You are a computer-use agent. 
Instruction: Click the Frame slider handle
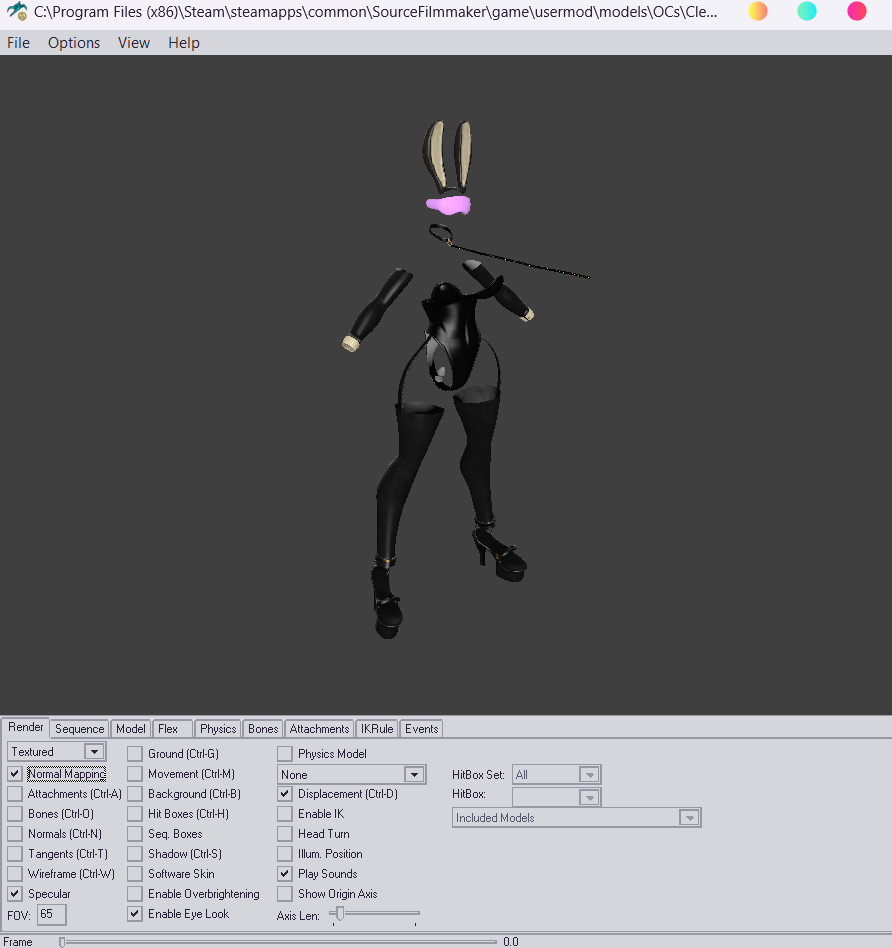point(62,942)
